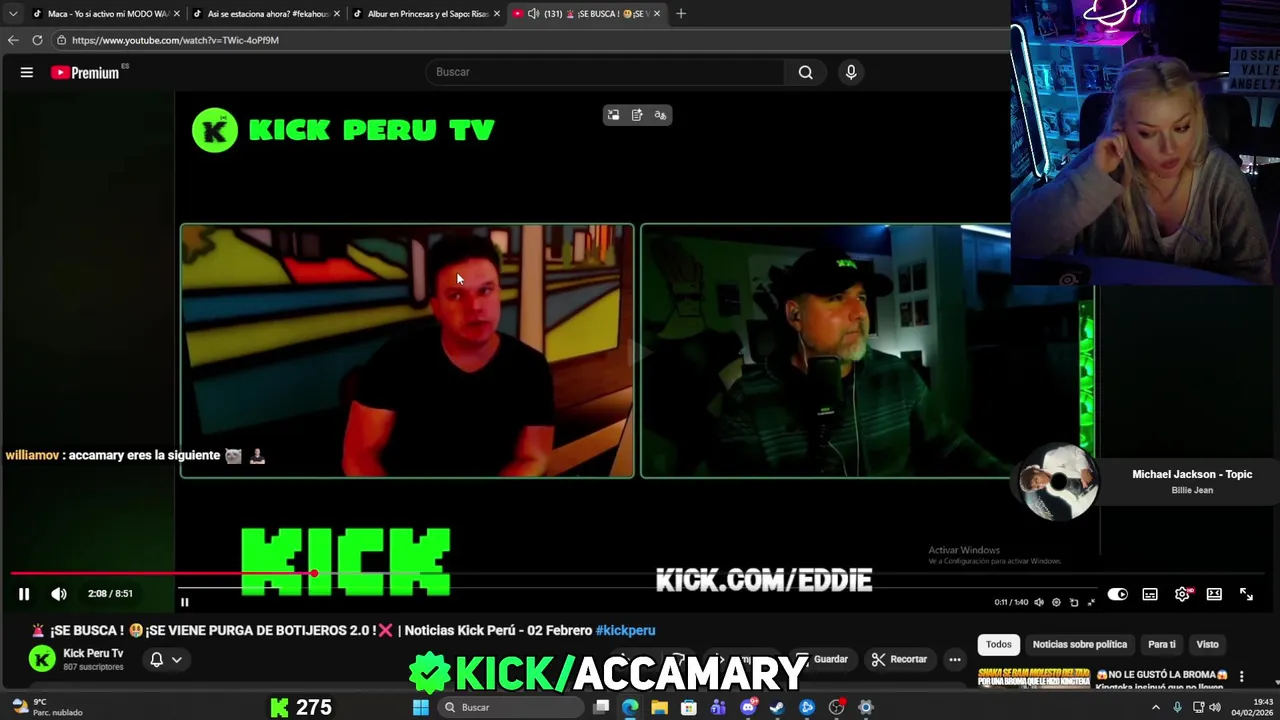Open the Kick Peru Tv channel name link
The image size is (1280, 720).
coord(93,653)
